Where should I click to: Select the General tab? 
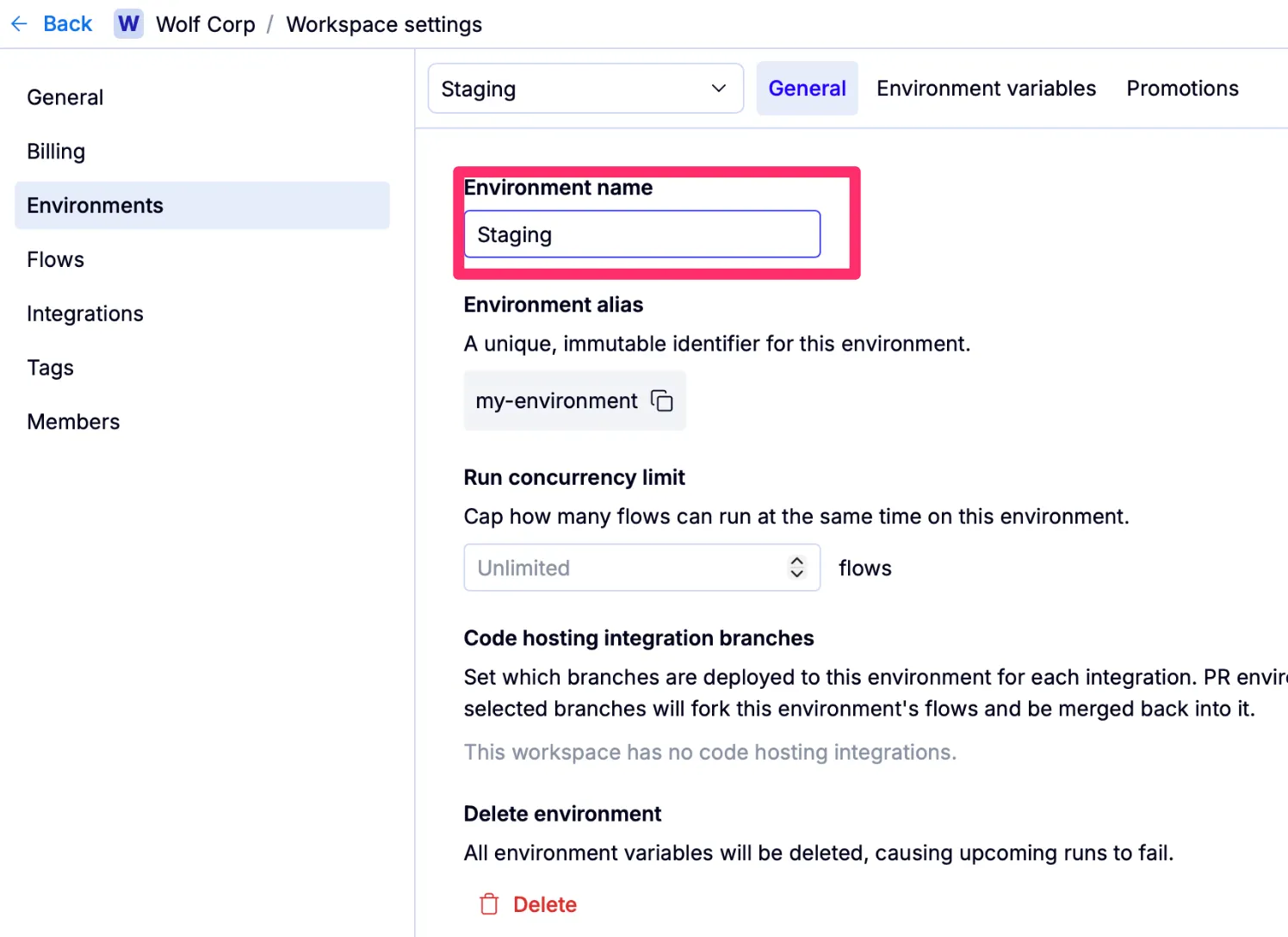[x=807, y=89]
